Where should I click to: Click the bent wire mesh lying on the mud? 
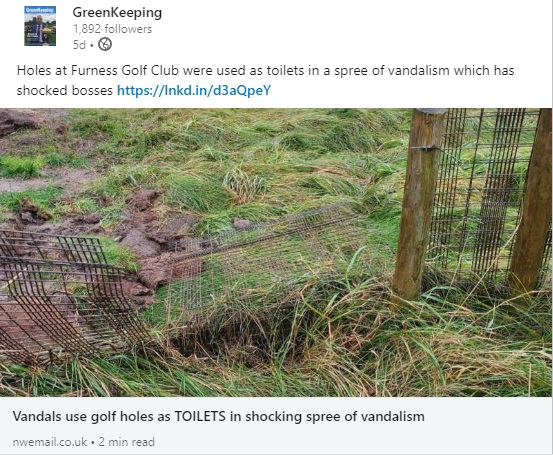click(65, 293)
